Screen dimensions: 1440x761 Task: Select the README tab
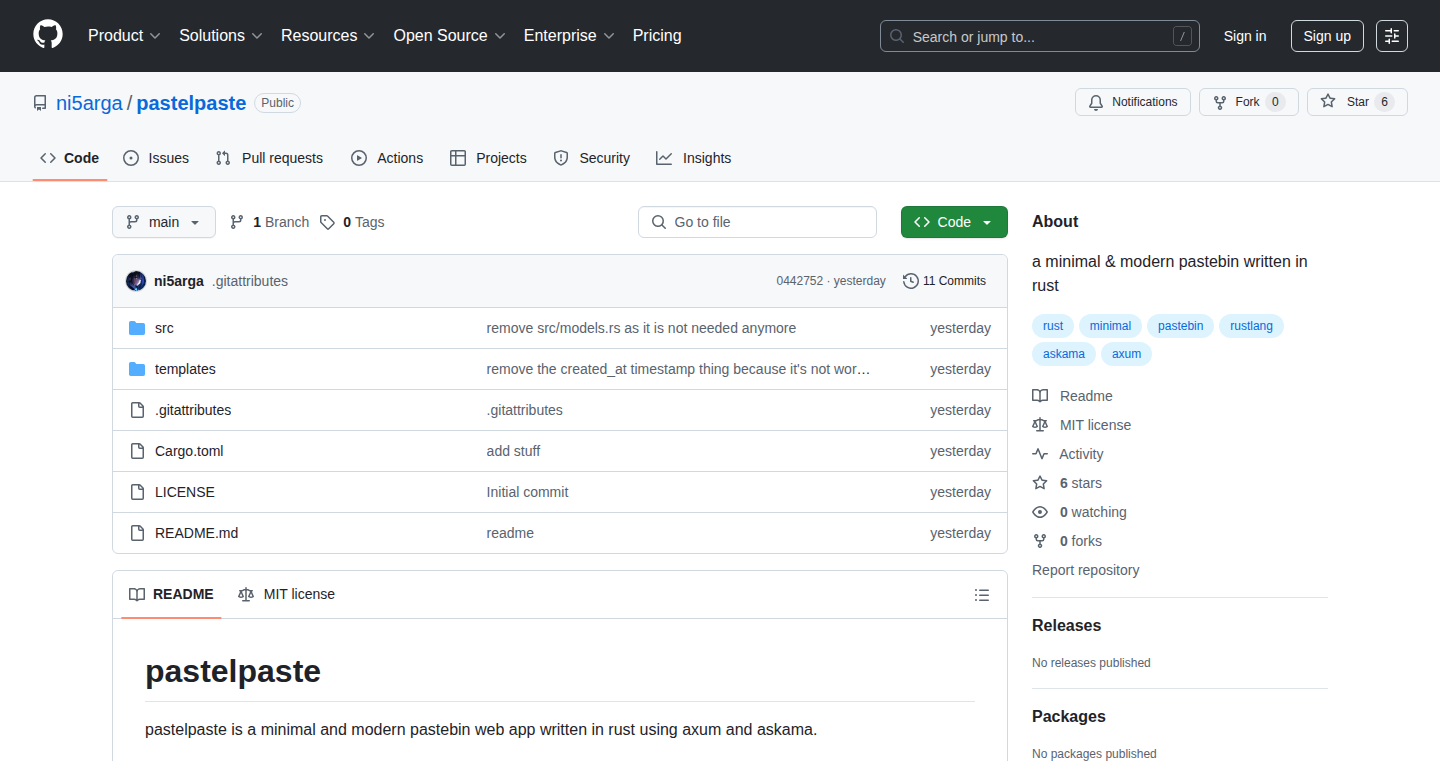point(171,594)
